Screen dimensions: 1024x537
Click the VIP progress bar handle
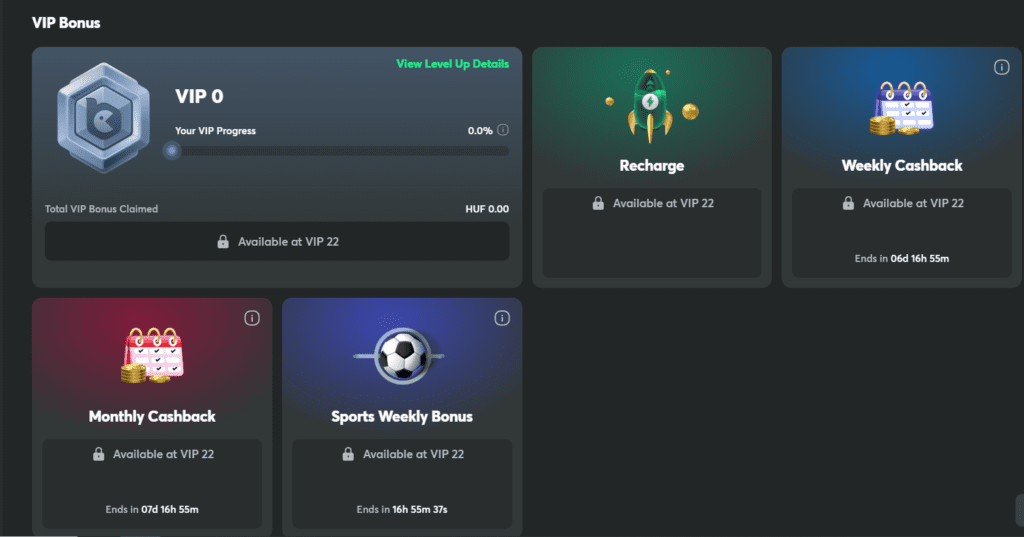click(172, 151)
